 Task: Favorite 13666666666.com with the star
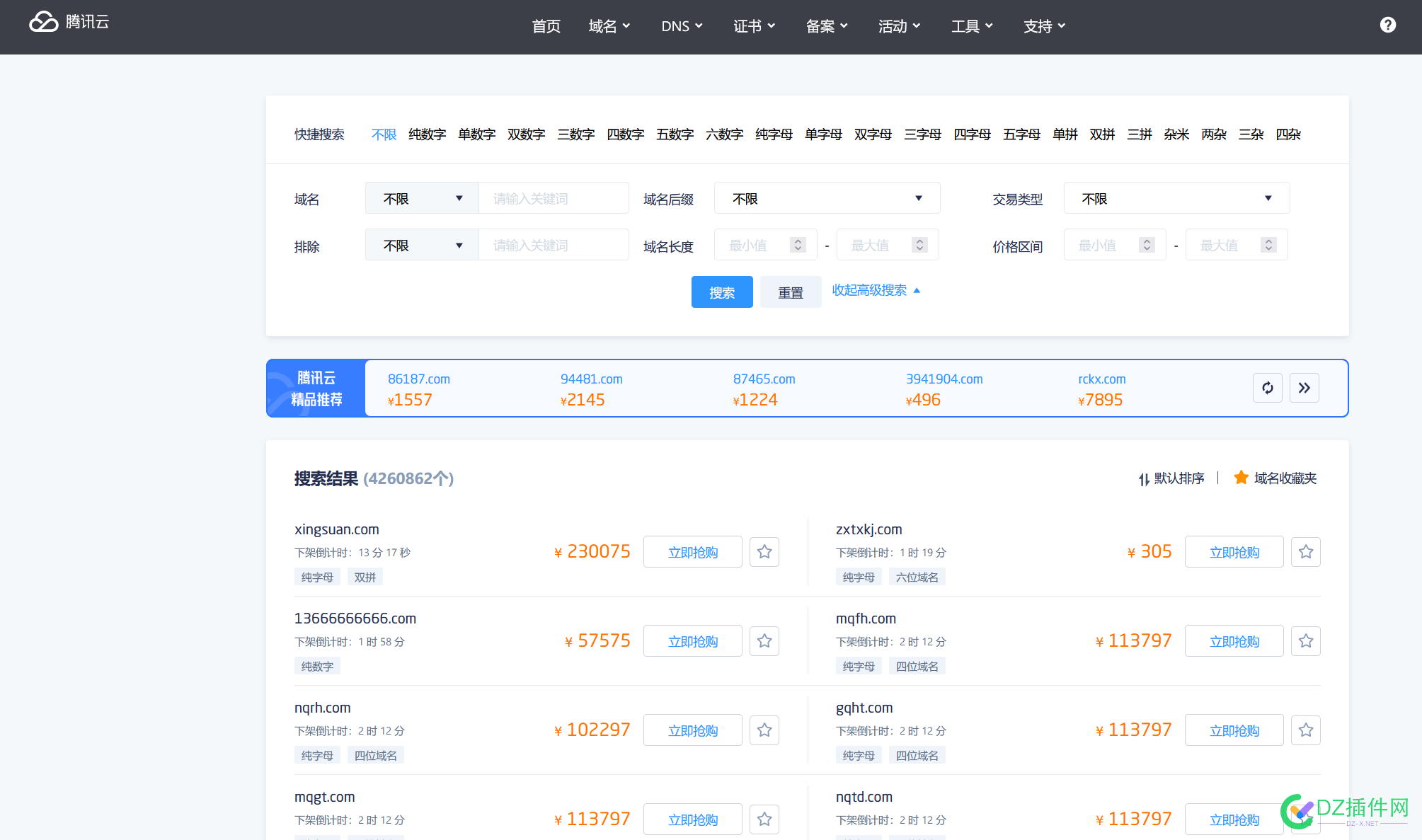(x=764, y=641)
